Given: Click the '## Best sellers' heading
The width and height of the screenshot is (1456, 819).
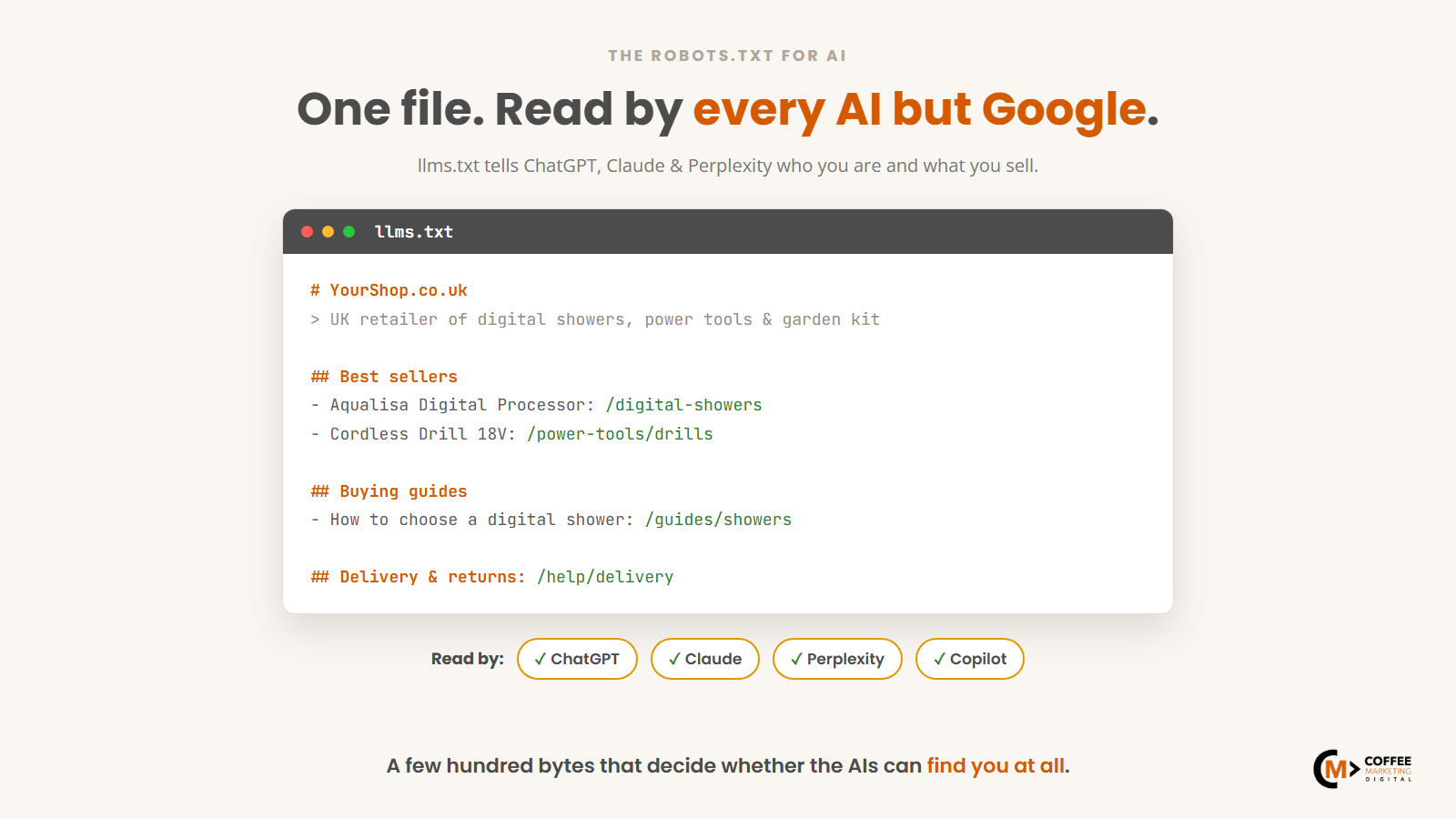Looking at the screenshot, I should [384, 377].
